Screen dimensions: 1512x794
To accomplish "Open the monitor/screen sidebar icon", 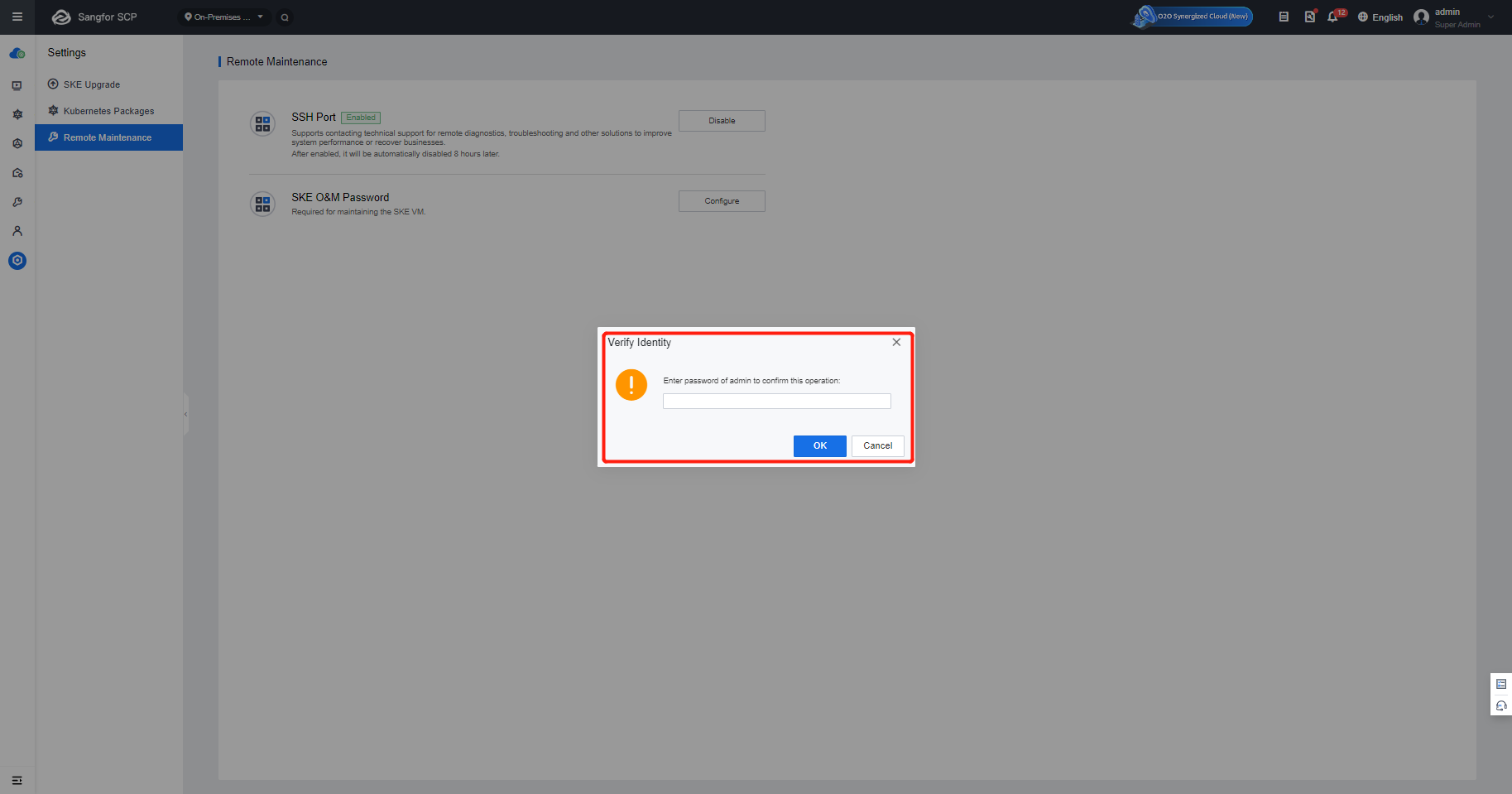I will 17,85.
